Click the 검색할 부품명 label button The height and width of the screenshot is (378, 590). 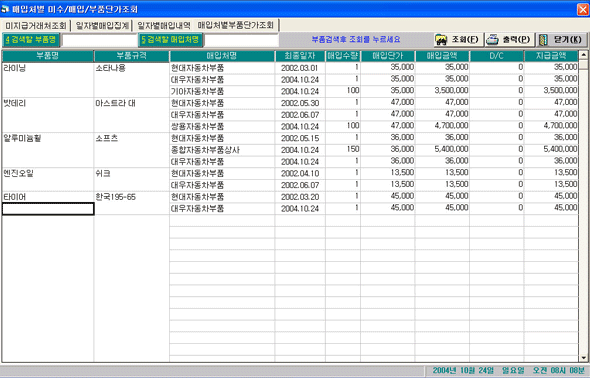[x=31, y=39]
